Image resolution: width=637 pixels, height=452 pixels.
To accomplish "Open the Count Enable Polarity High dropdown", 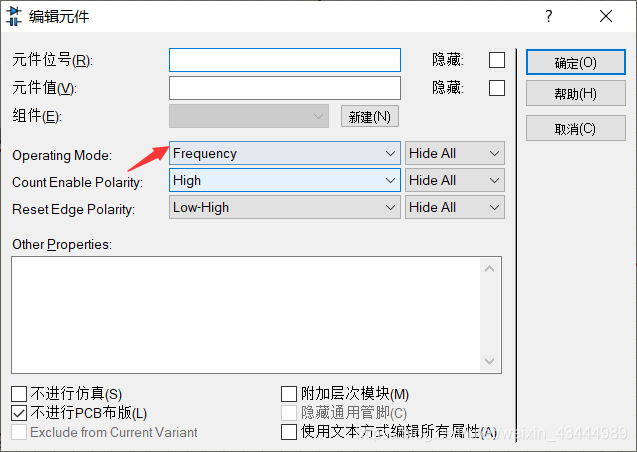I will click(285, 180).
